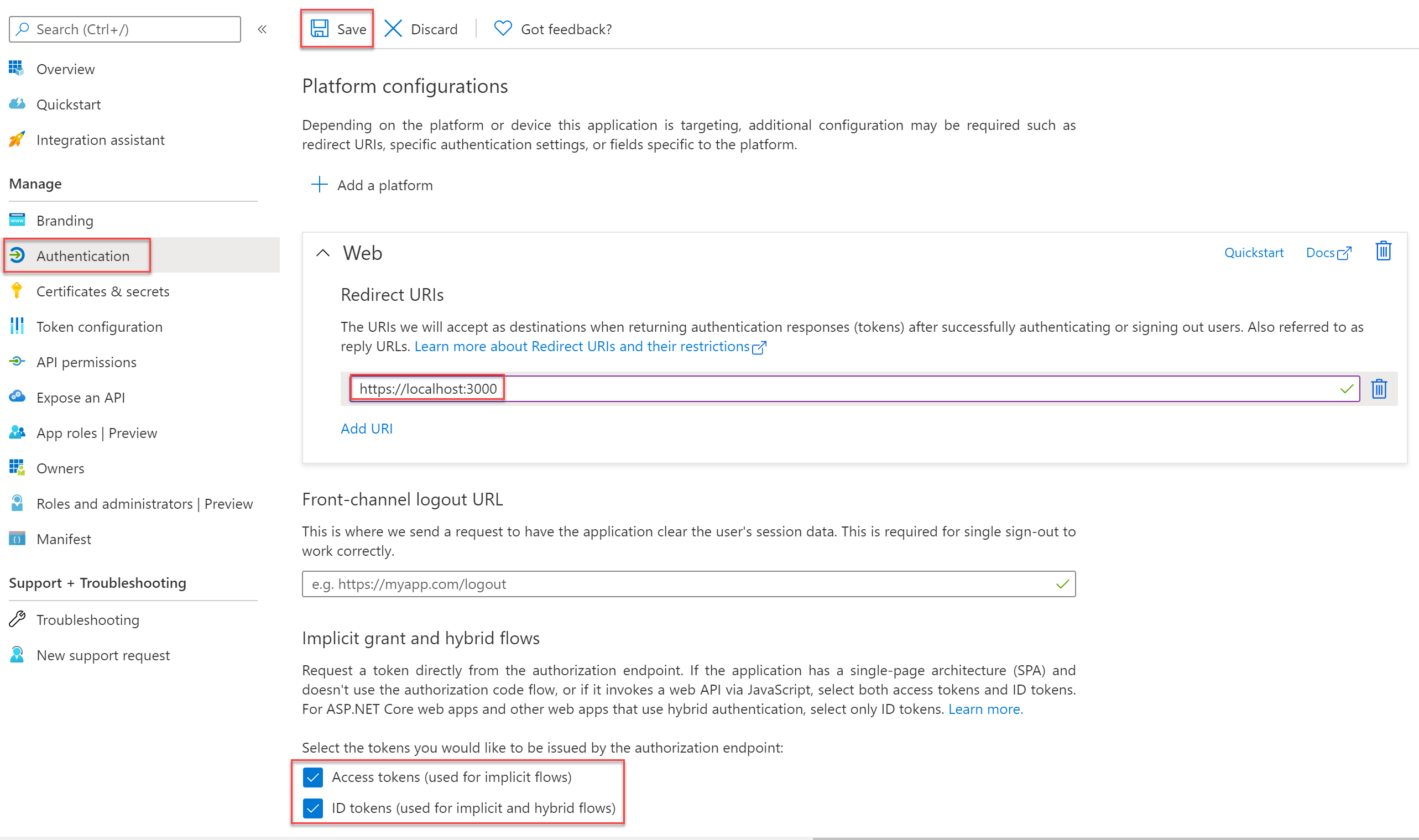Click the Branding menu icon
The width and height of the screenshot is (1419, 840).
click(17, 219)
